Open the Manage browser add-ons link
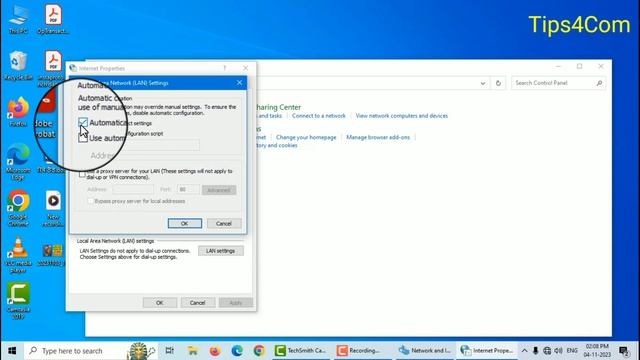 378,138
